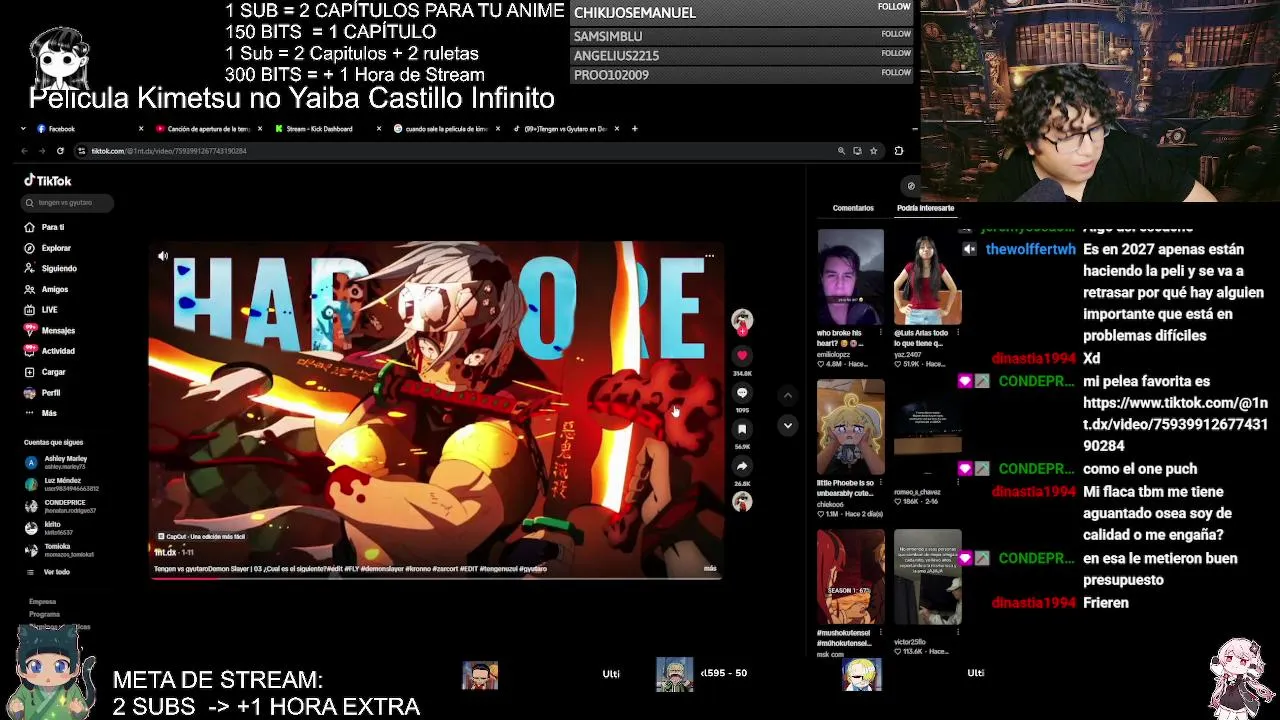Expand video description with más

pos(710,569)
